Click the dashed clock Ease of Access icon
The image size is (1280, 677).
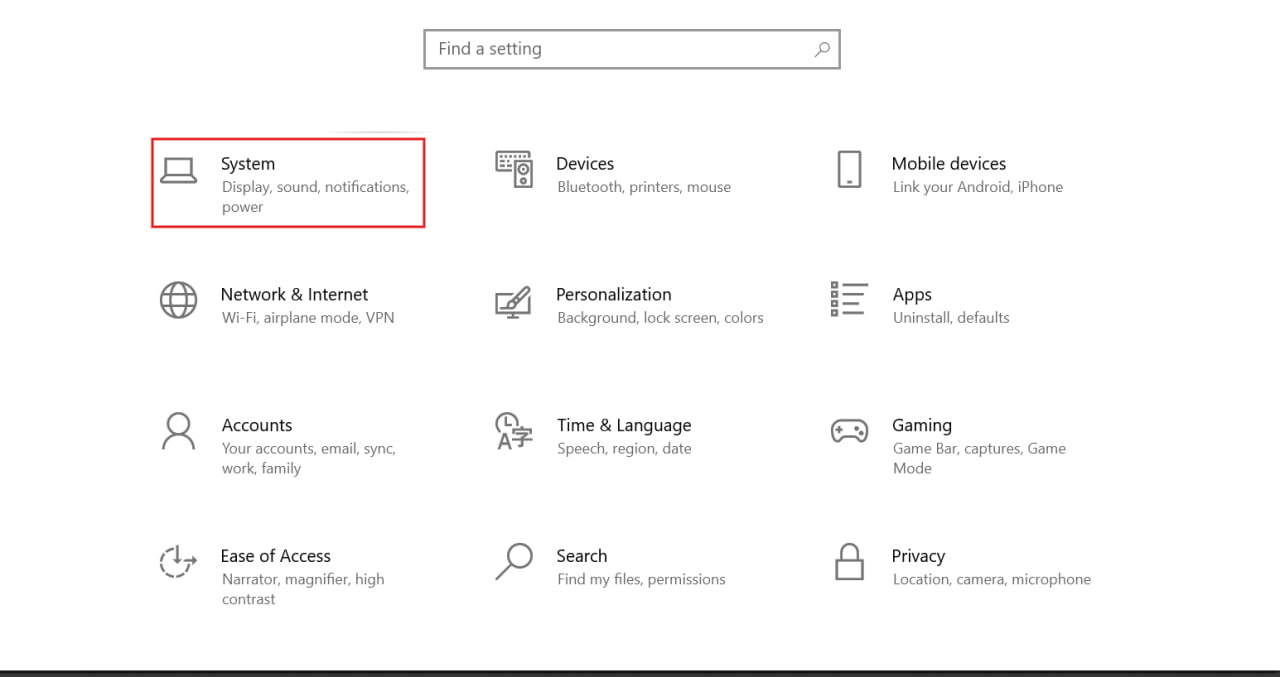click(x=179, y=562)
